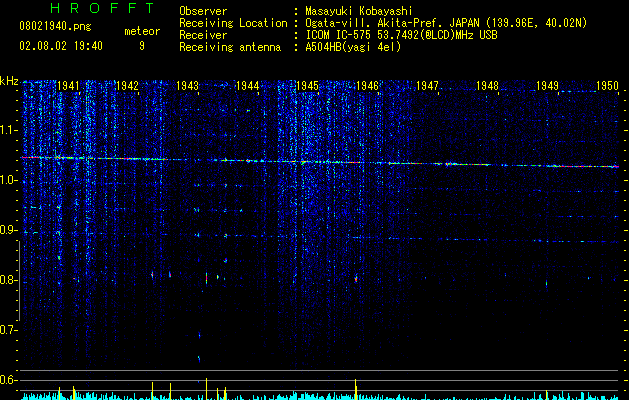Click the red meteor echo near 1946 at 0.8 kHz
Viewport: 629px width, 400px height.
click(356, 278)
